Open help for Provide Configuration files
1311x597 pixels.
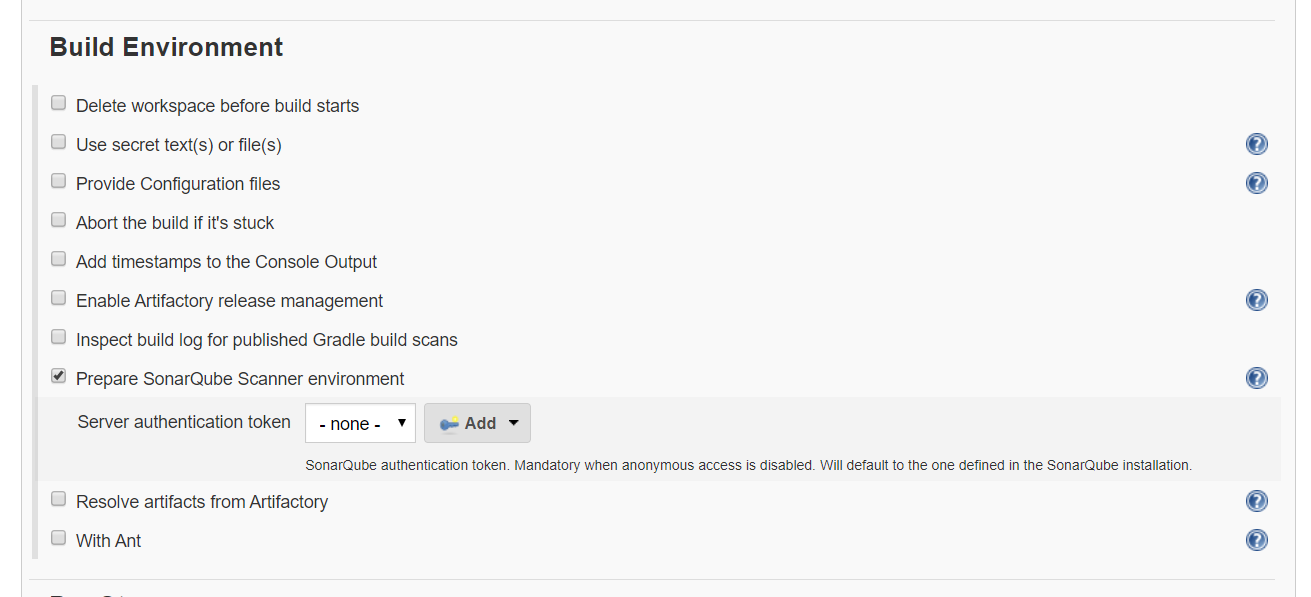pos(1256,183)
